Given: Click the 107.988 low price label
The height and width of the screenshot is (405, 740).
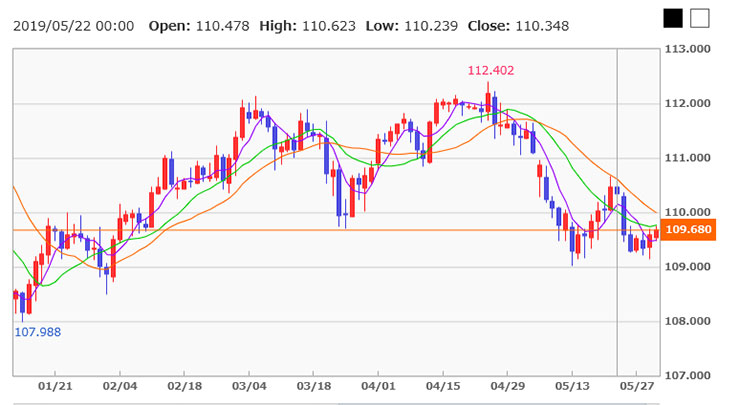Looking at the screenshot, I should [x=38, y=332].
